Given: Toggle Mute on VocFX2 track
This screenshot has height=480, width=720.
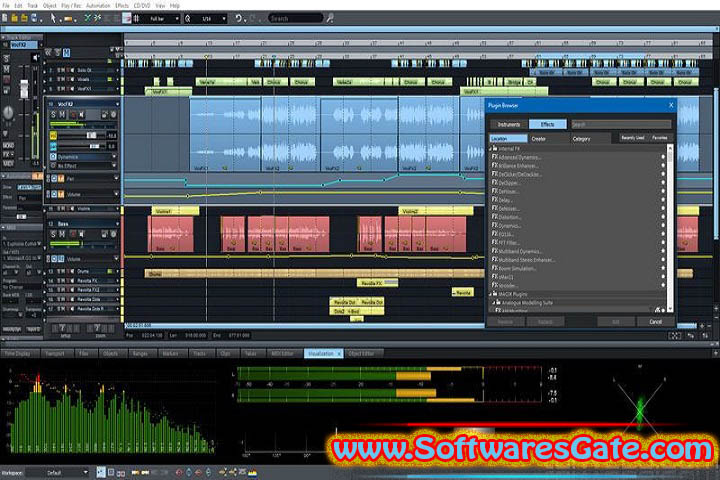Looking at the screenshot, I should coord(62,114).
